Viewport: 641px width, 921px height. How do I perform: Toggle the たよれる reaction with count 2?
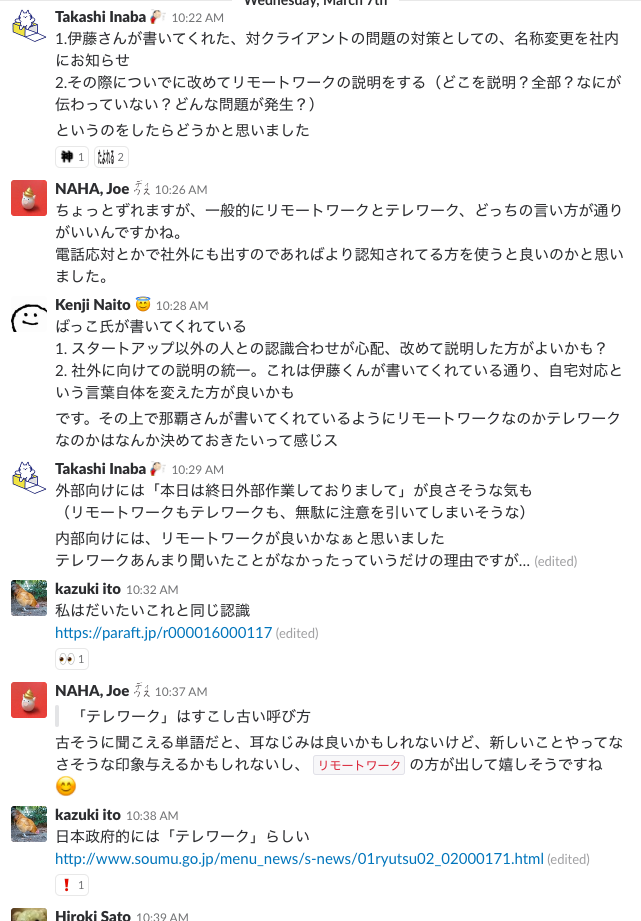[110, 157]
